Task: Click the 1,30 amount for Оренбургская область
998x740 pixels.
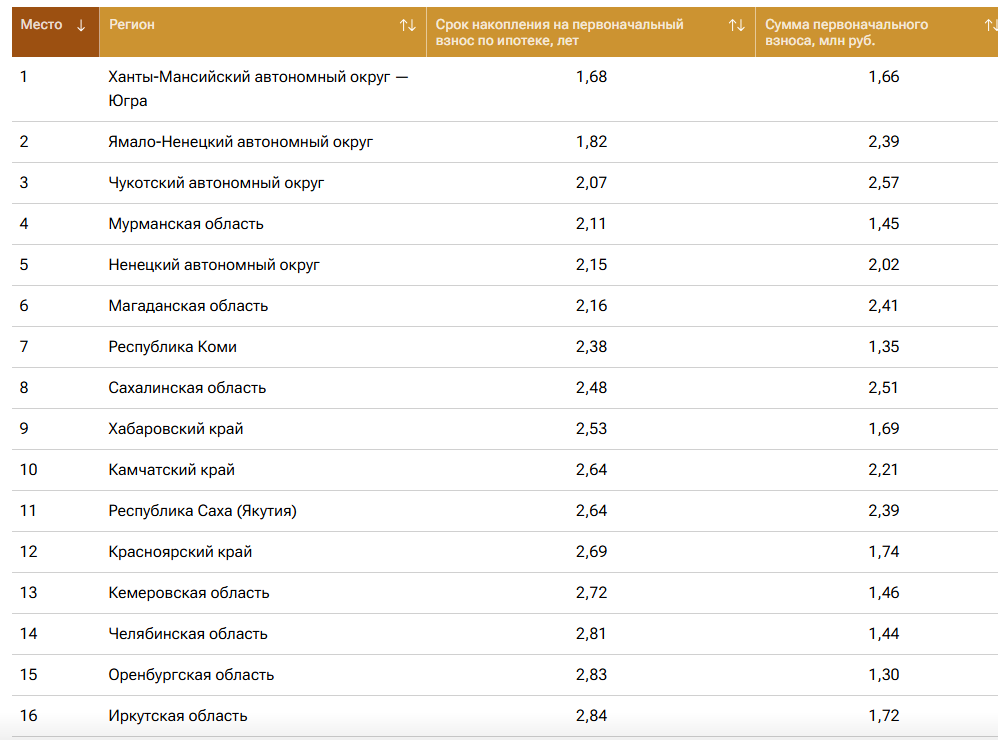Action: point(883,675)
